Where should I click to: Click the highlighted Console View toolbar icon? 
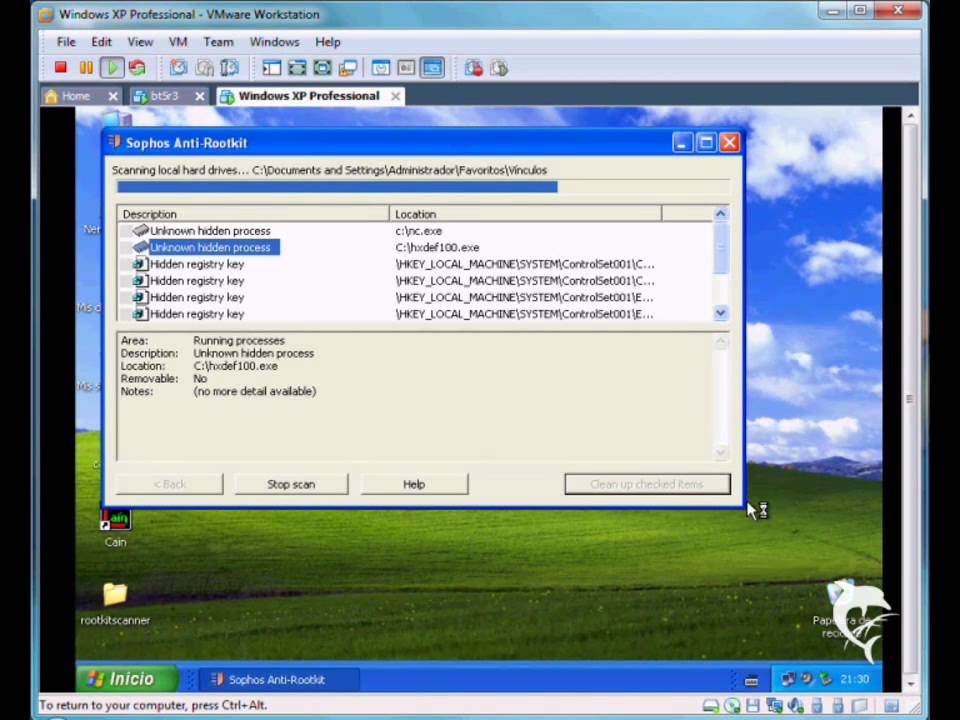pos(432,67)
